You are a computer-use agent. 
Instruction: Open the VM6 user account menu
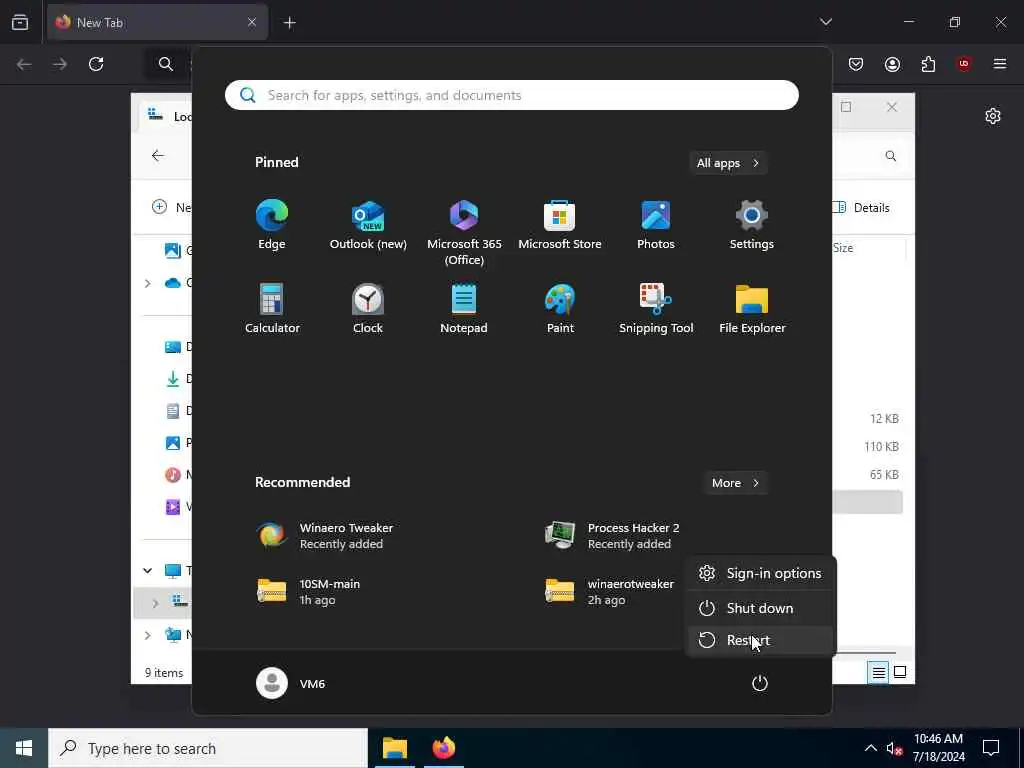(x=291, y=683)
